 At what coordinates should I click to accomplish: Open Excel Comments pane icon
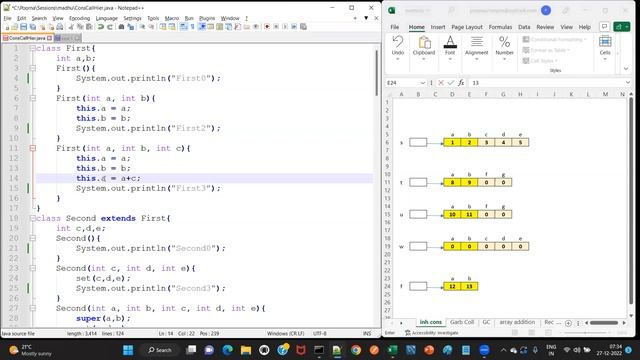(604, 27)
